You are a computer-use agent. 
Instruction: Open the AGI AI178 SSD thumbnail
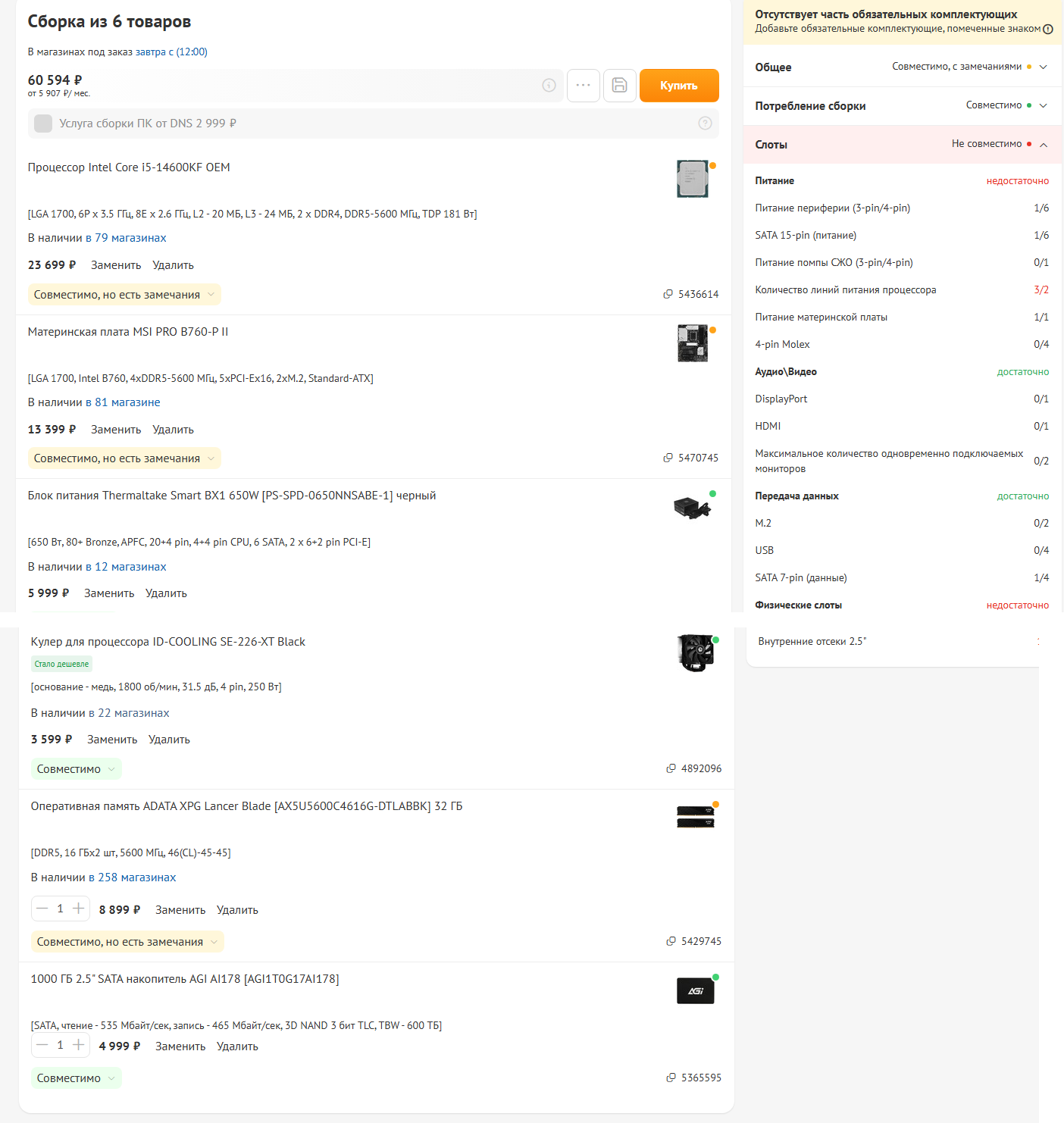696,990
